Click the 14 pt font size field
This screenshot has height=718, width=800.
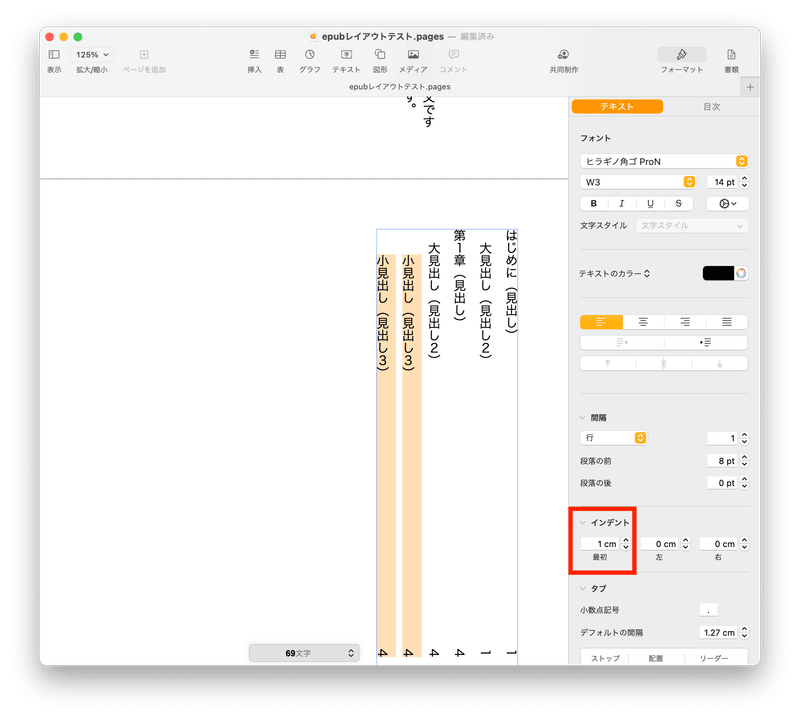(x=722, y=182)
